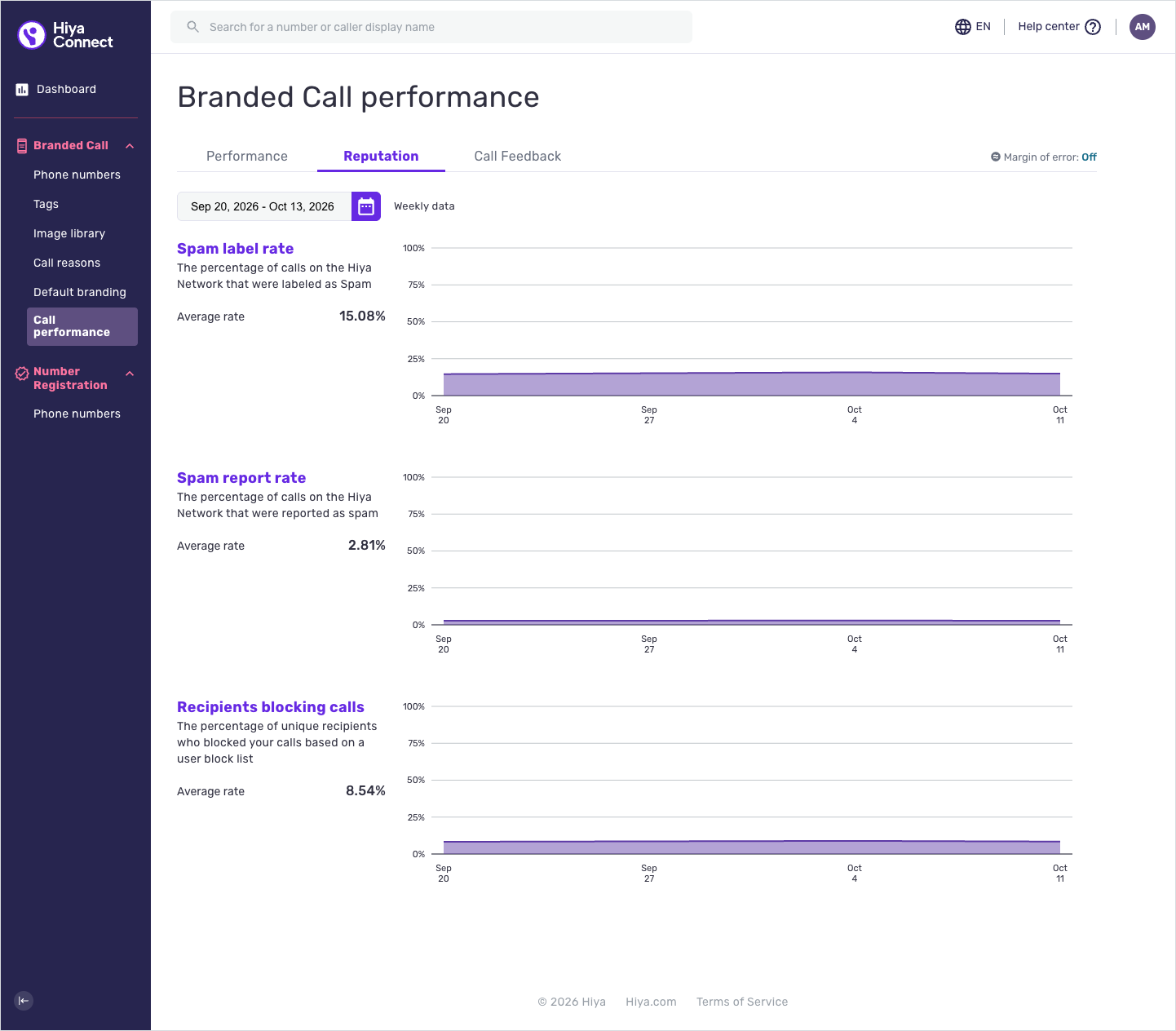Click the search magnifier icon
The height and width of the screenshot is (1031, 1176).
[193, 27]
